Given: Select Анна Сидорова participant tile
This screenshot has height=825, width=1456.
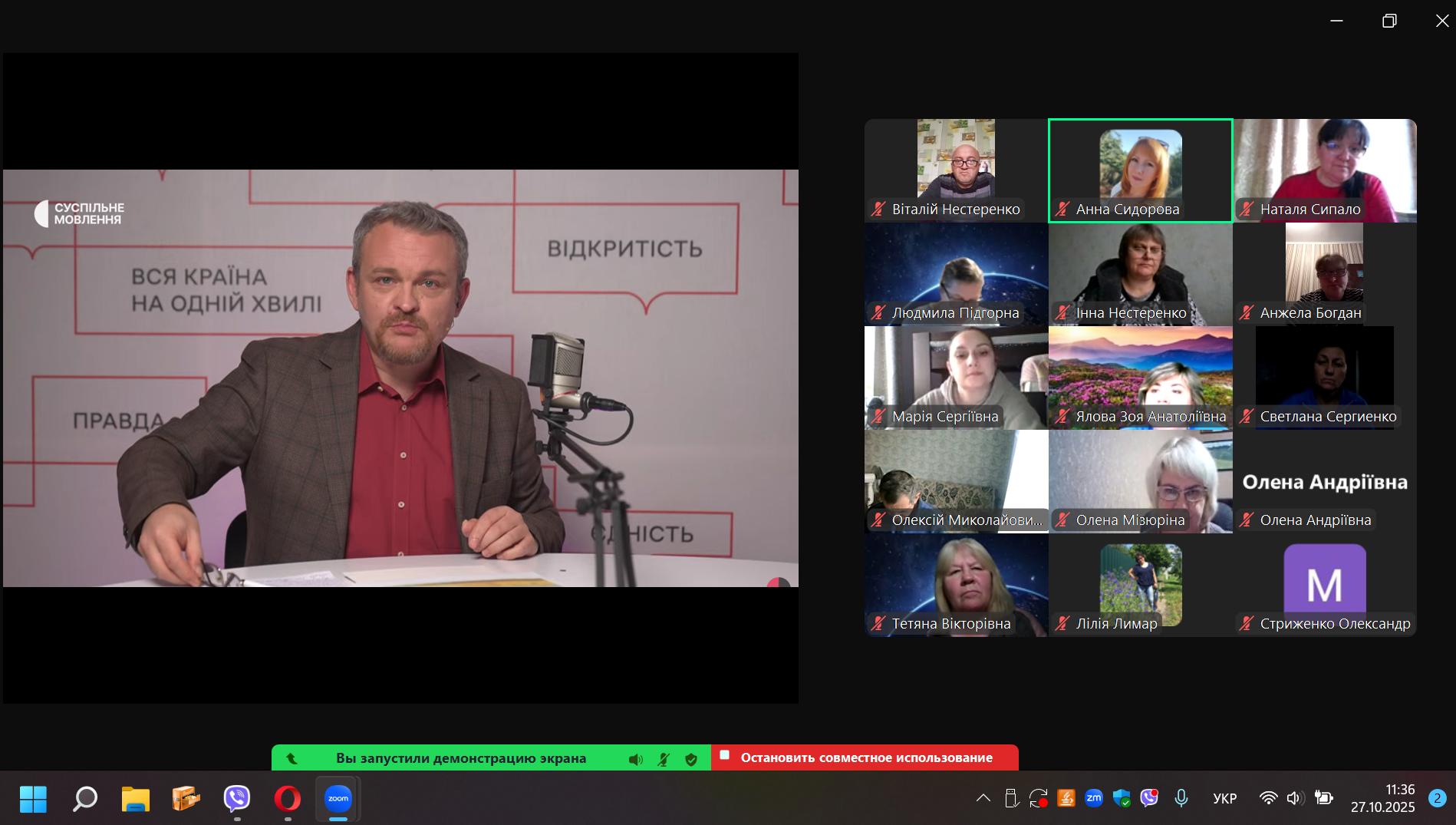Looking at the screenshot, I should coord(1140,170).
